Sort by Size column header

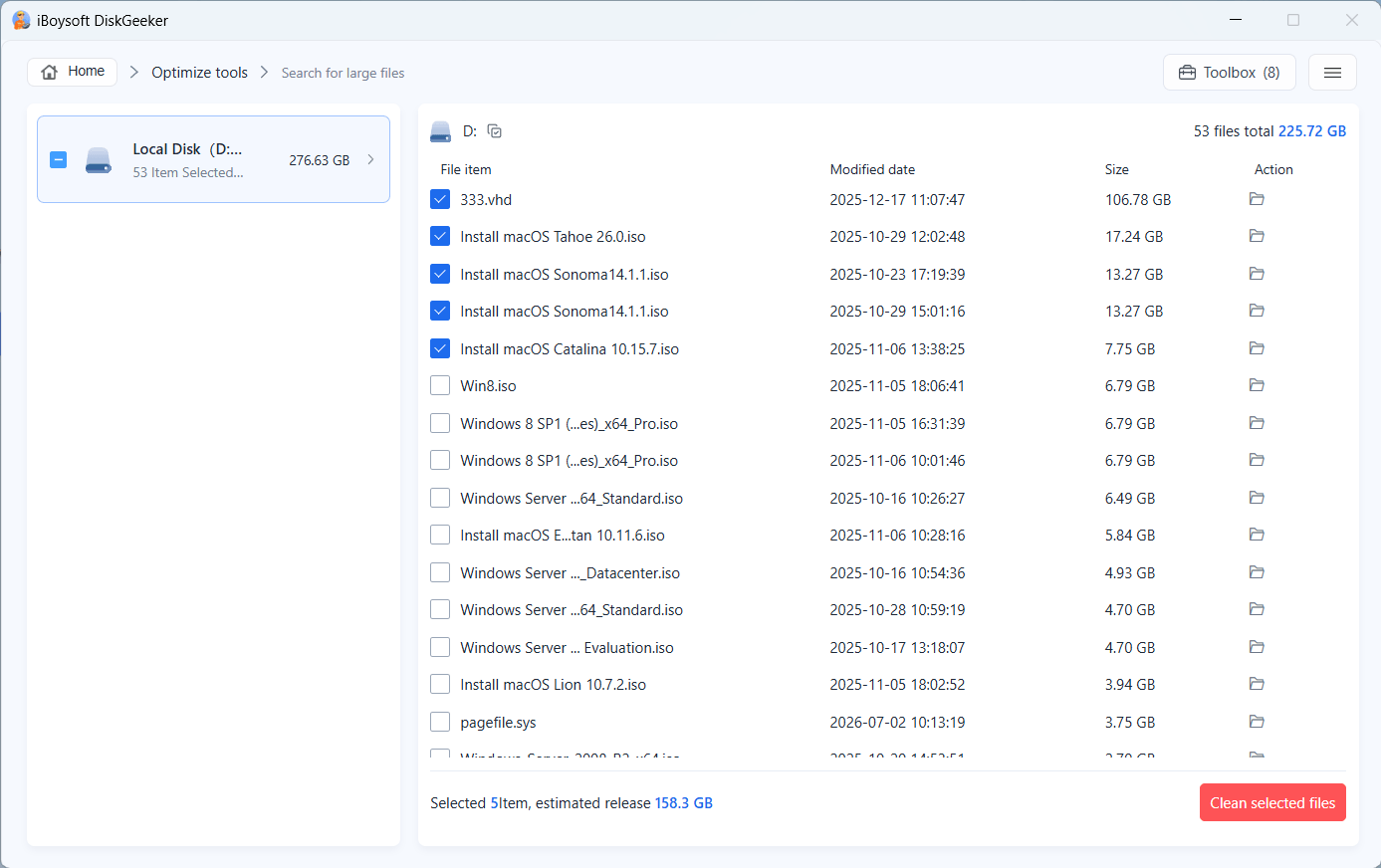pyautogui.click(x=1116, y=169)
